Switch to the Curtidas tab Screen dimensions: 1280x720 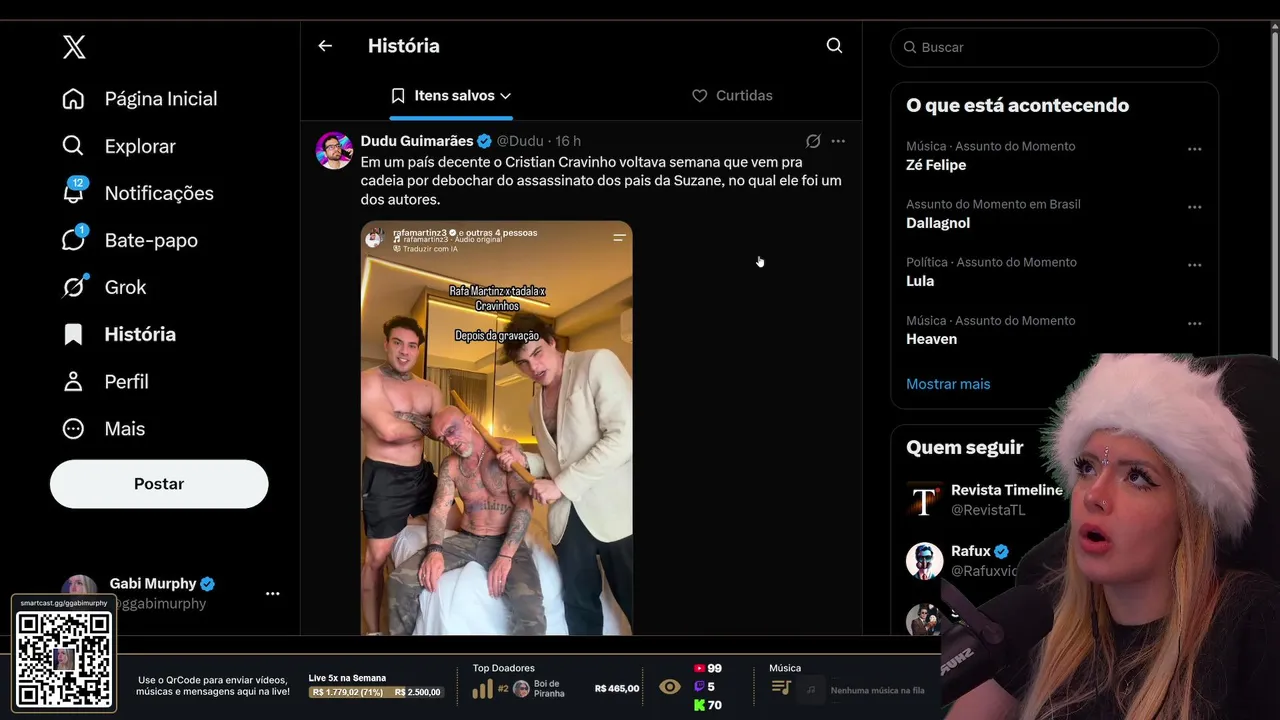[x=732, y=96]
